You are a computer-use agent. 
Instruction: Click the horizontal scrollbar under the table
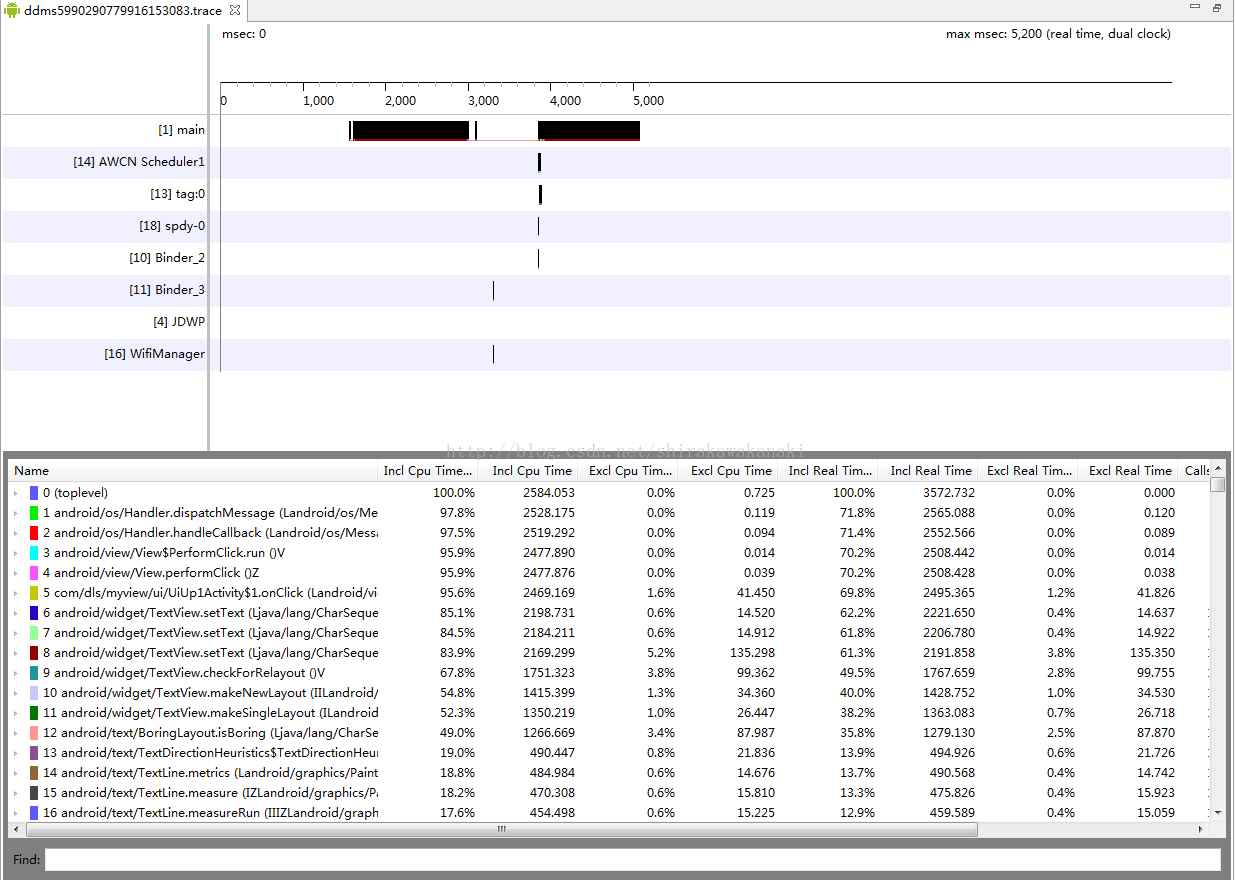[x=500, y=830]
